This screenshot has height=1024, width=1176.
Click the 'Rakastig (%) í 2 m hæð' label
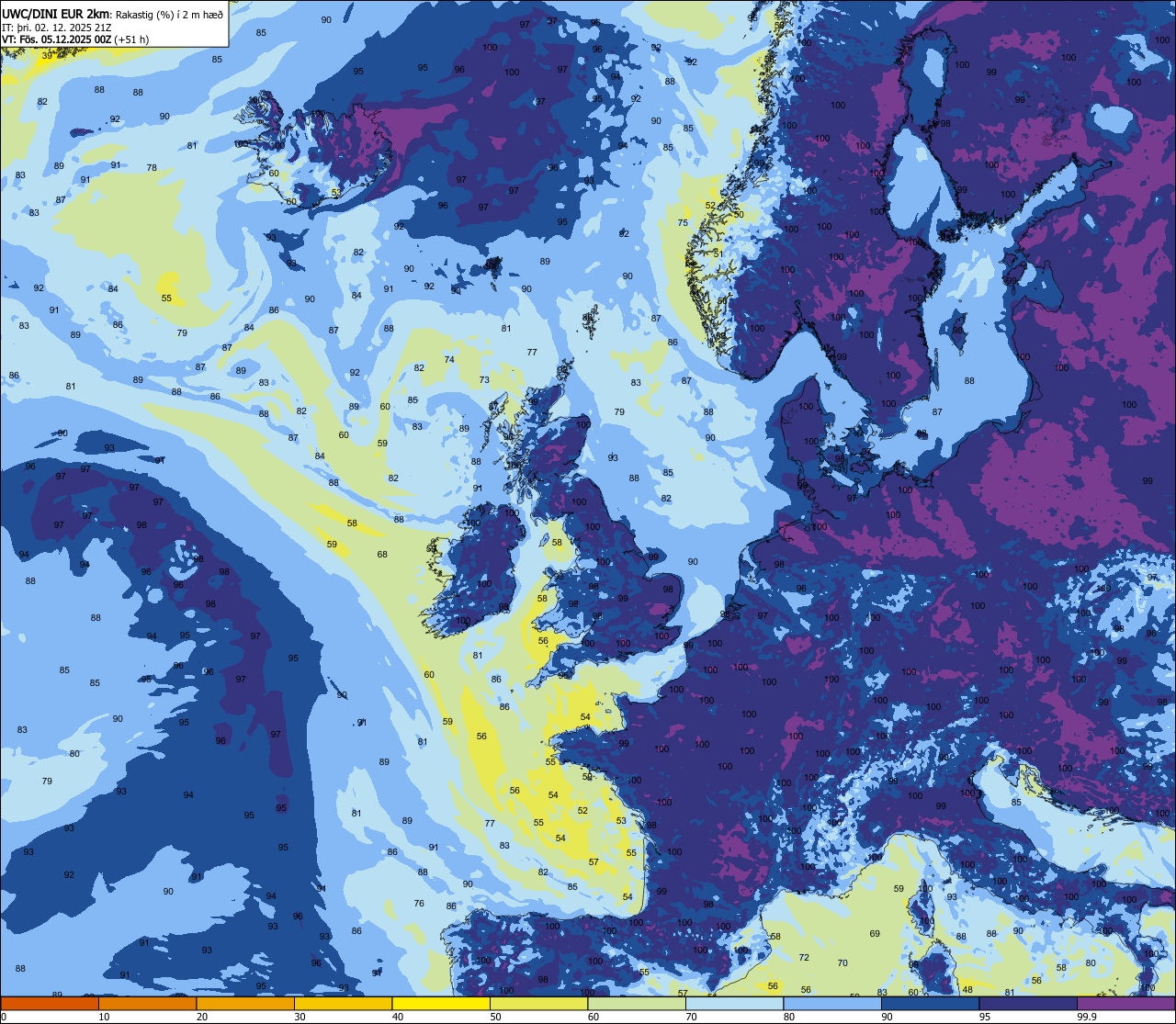[169, 14]
